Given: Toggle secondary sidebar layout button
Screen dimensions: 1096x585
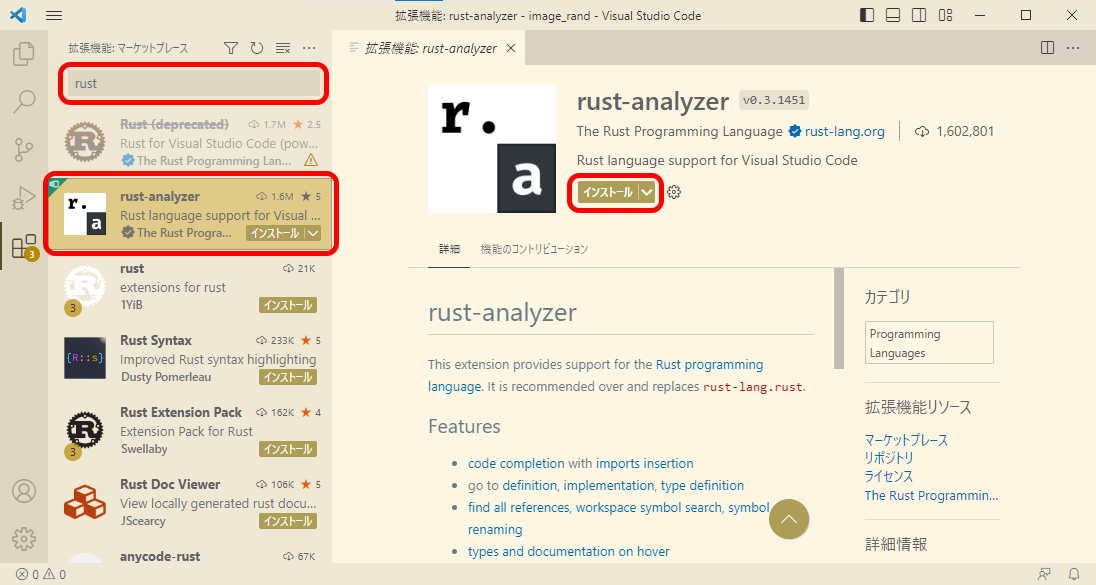Looking at the screenshot, I should (918, 16).
